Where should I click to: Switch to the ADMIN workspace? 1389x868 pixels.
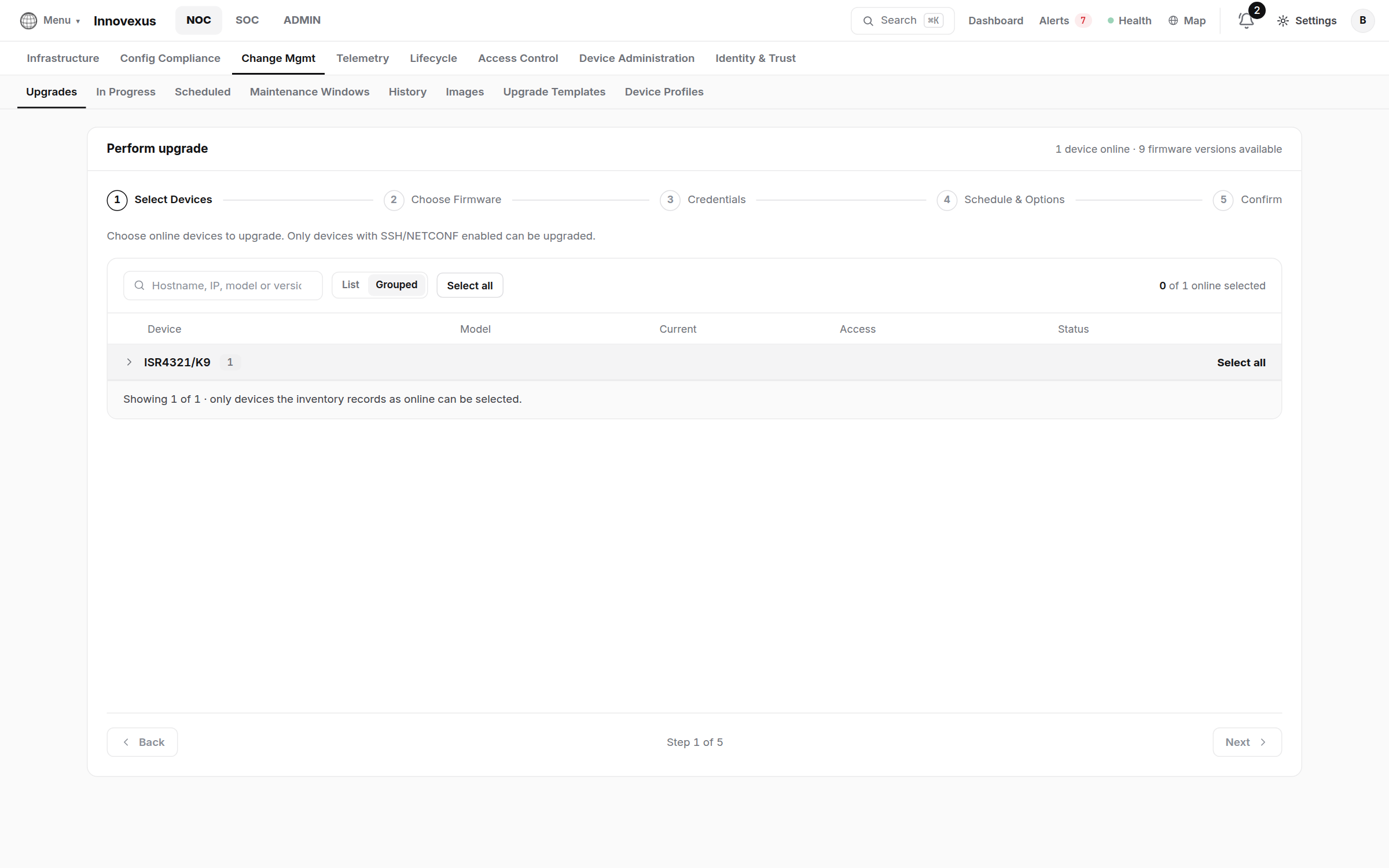302,20
